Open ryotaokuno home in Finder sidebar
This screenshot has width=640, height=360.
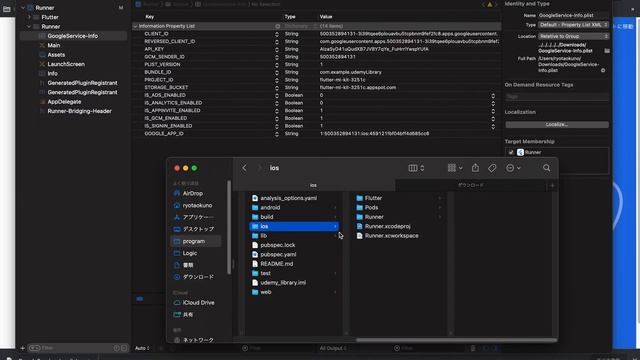(x=197, y=205)
